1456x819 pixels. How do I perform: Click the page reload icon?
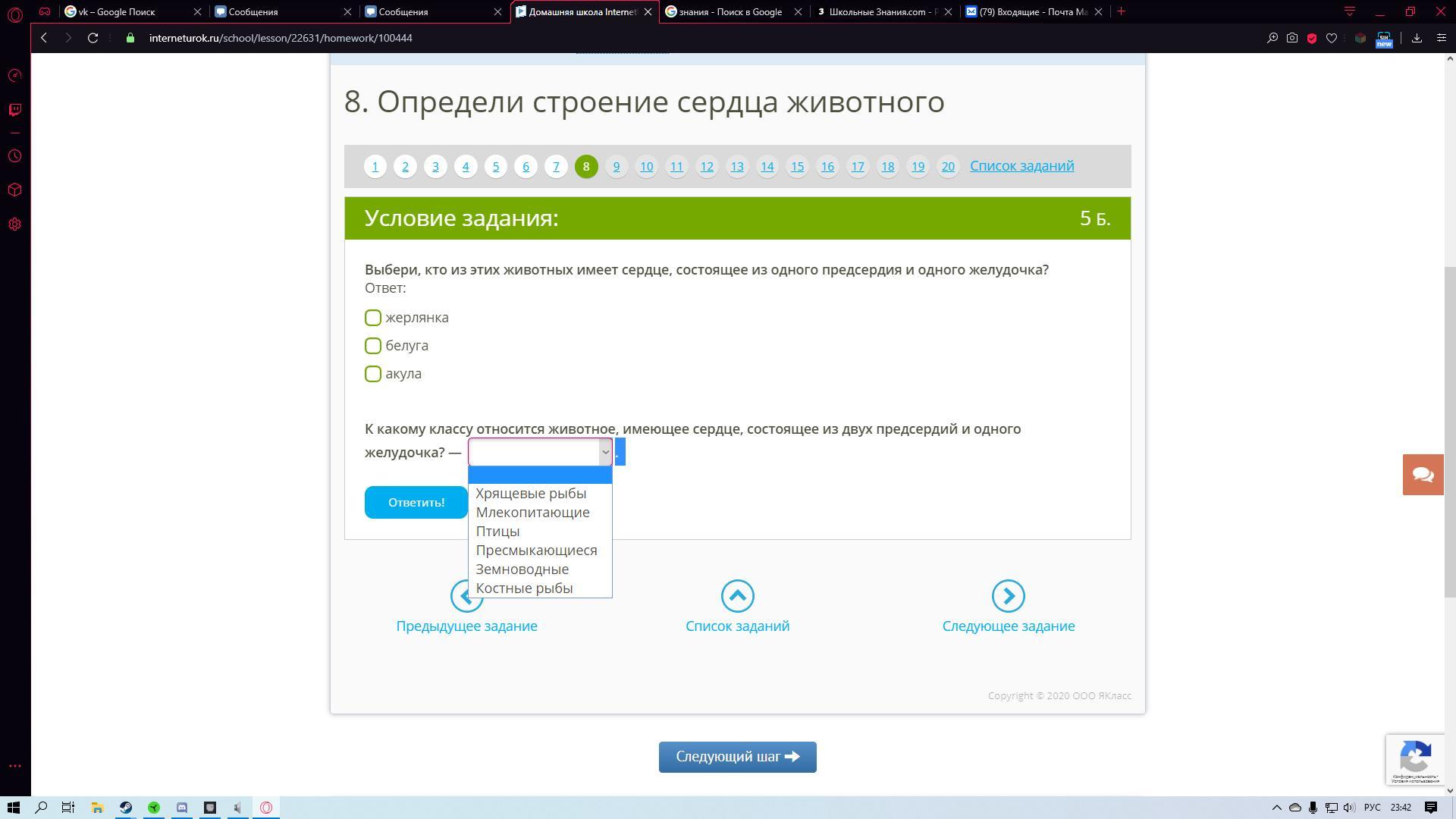tap(93, 38)
